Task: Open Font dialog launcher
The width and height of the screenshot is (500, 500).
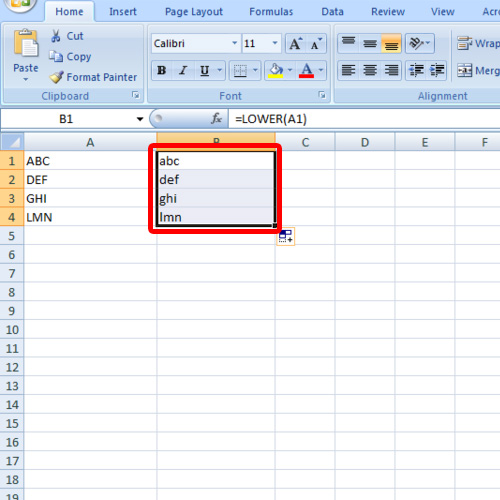Action: coord(322,95)
